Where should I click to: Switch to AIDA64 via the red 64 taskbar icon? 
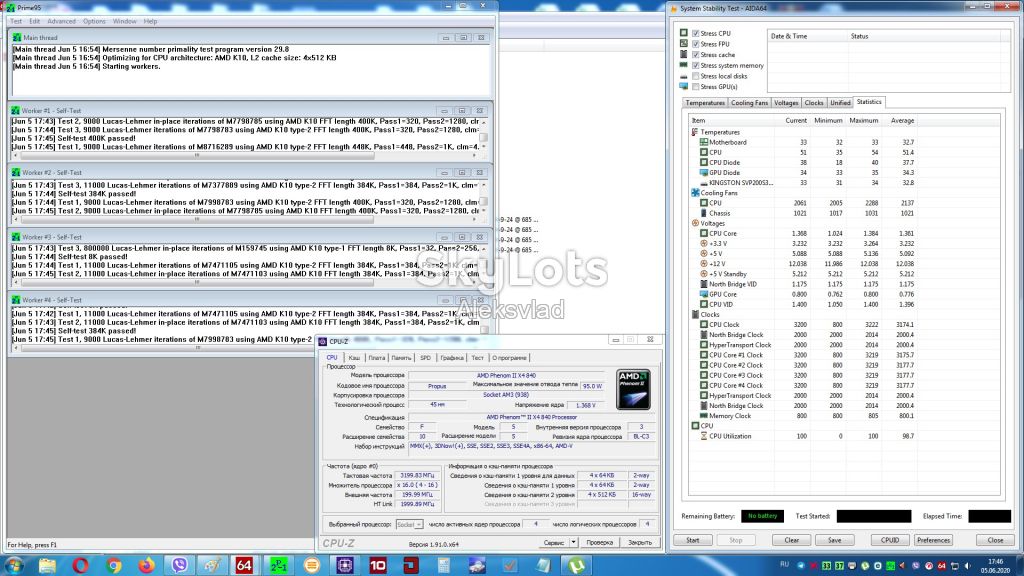(244, 565)
